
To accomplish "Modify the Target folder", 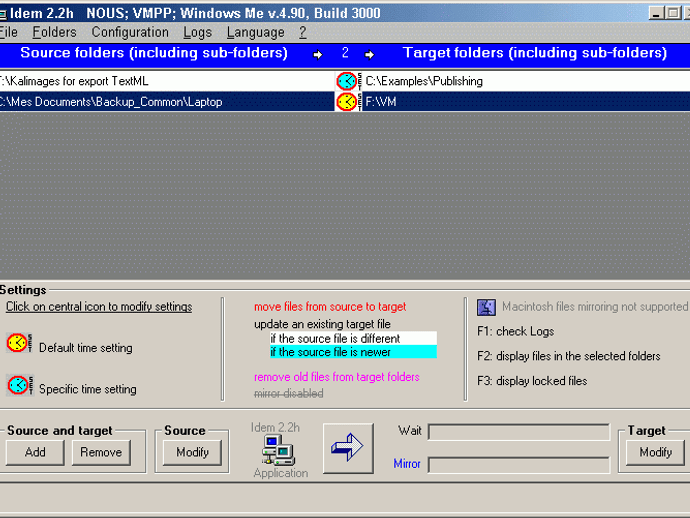I will [656, 452].
